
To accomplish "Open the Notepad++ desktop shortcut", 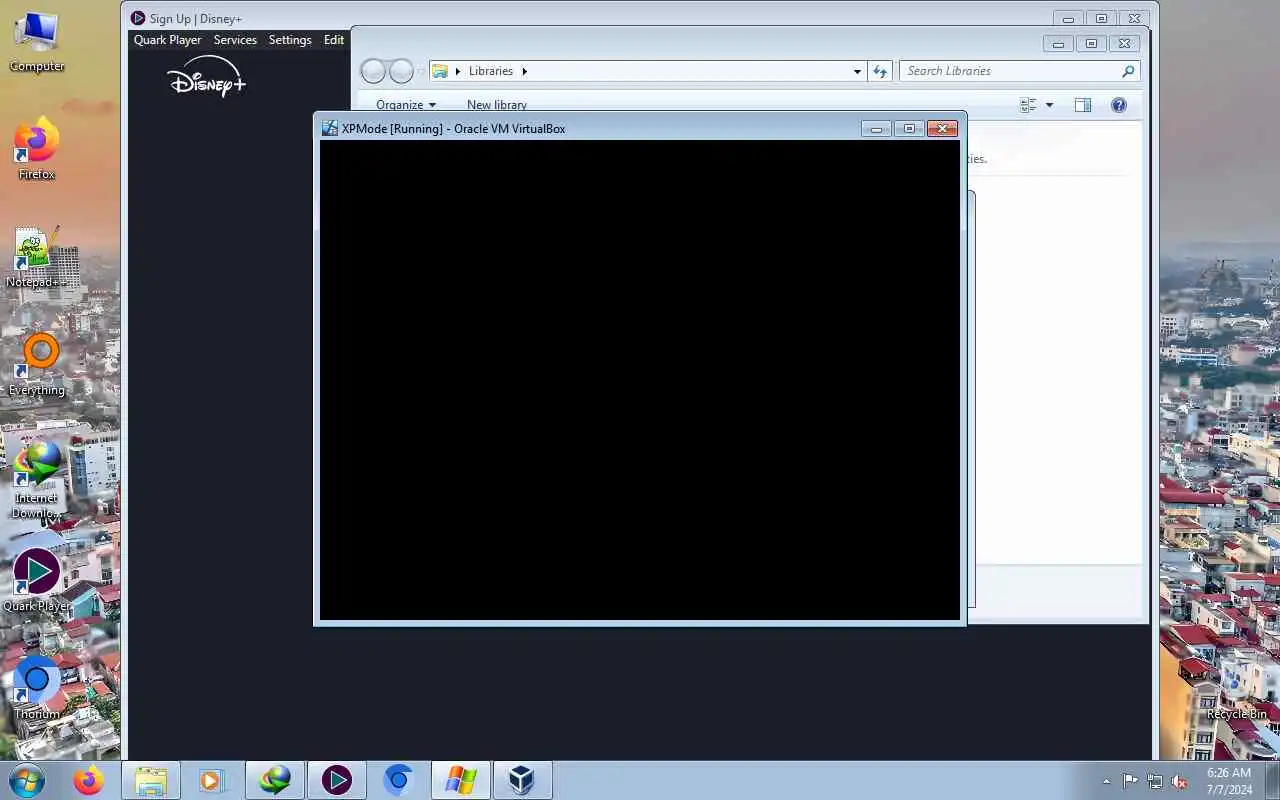I will (x=37, y=258).
